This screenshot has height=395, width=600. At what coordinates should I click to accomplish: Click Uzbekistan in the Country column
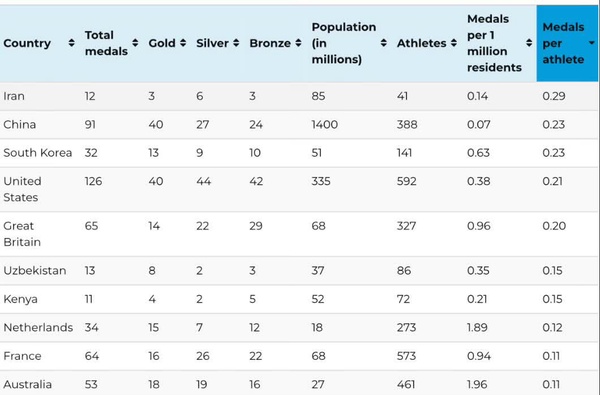[x=35, y=271]
